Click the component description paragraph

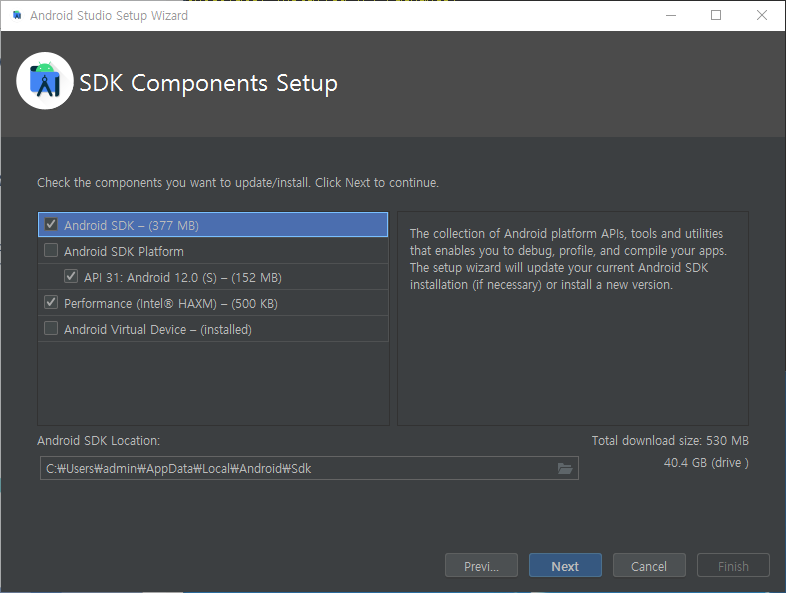568,259
